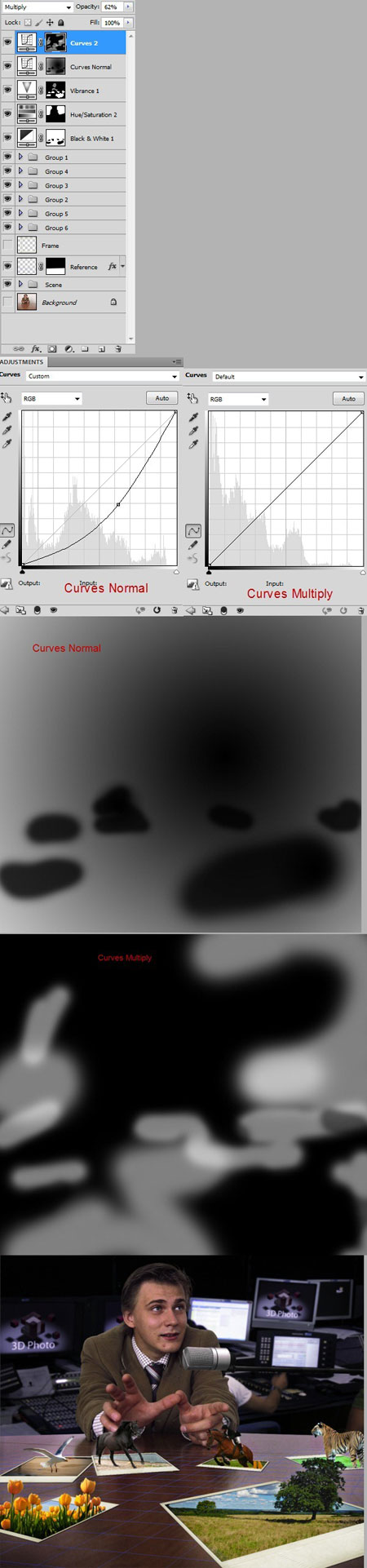
Task: Select edit-points curve tool in Default curves panel
Action: [x=193, y=530]
